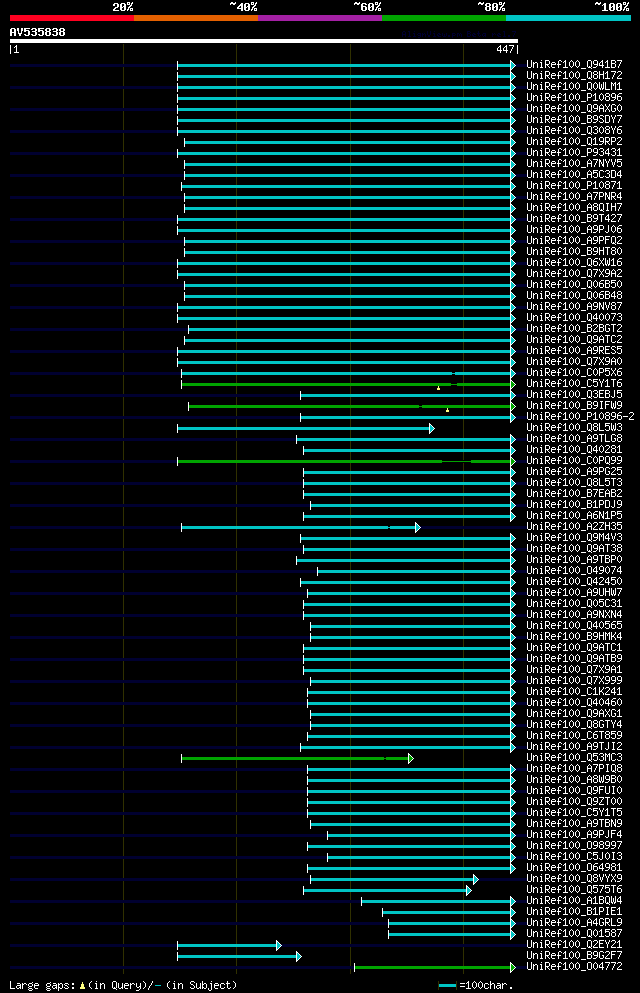Screen dimensions: 640x993
Task: Click the green ~80% identity legend segment
Action: [444, 18]
